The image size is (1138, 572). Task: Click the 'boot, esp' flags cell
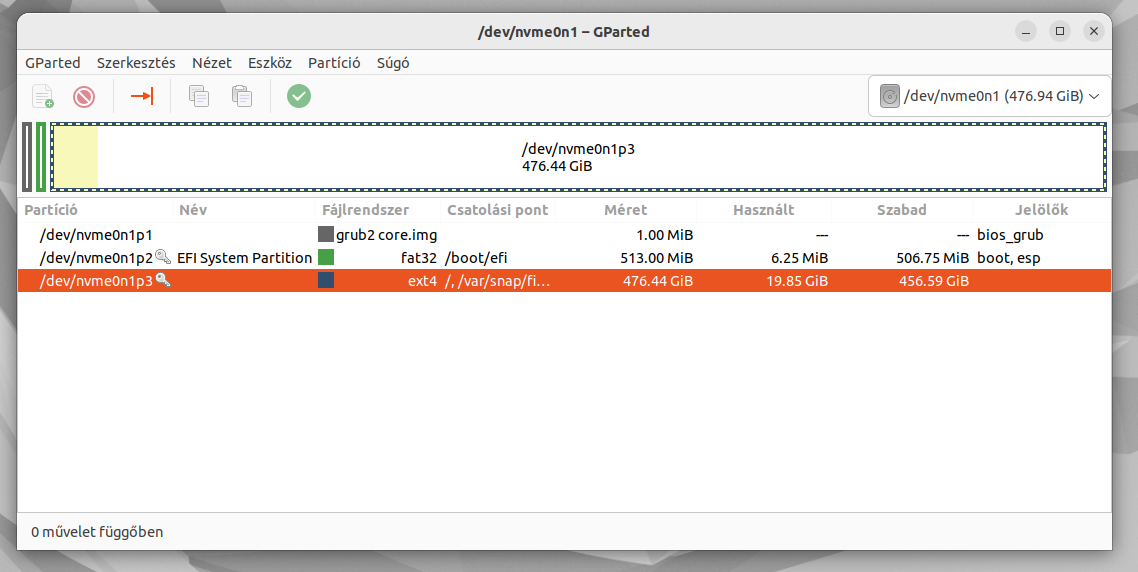pyautogui.click(x=1009, y=258)
